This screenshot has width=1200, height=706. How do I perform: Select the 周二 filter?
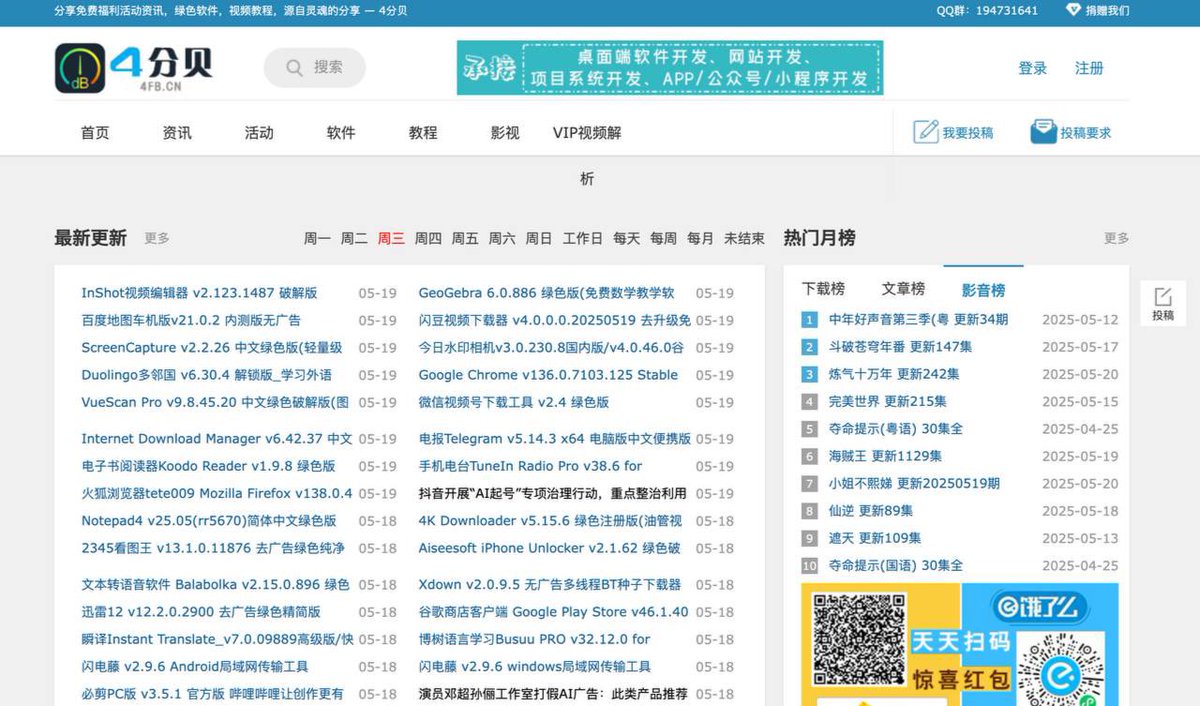coord(354,238)
